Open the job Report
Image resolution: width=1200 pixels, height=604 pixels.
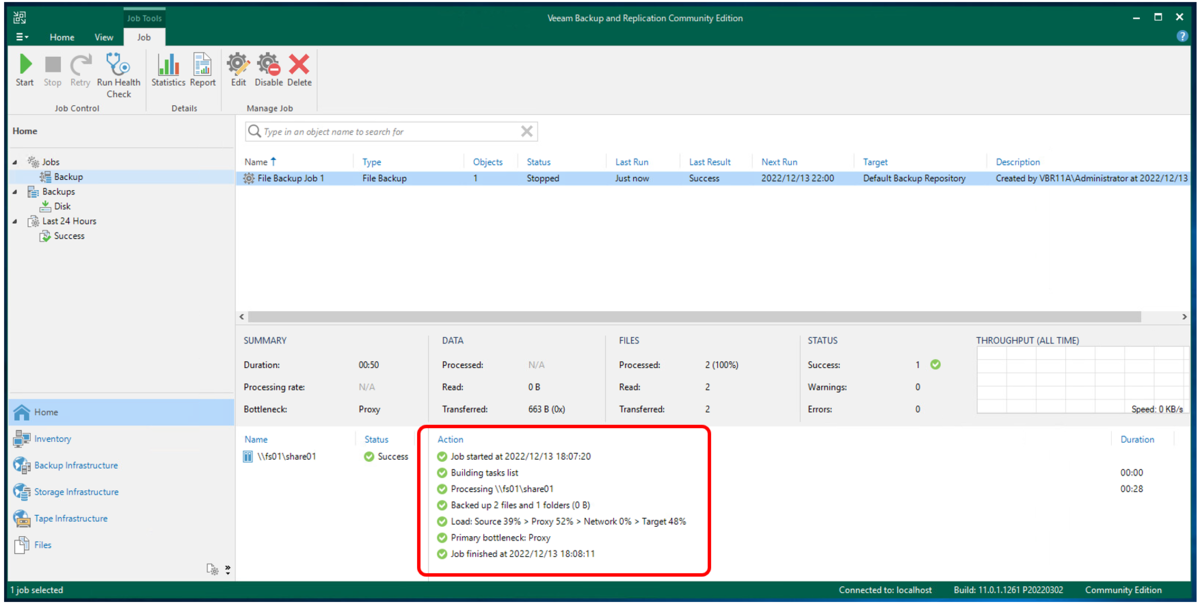point(202,71)
